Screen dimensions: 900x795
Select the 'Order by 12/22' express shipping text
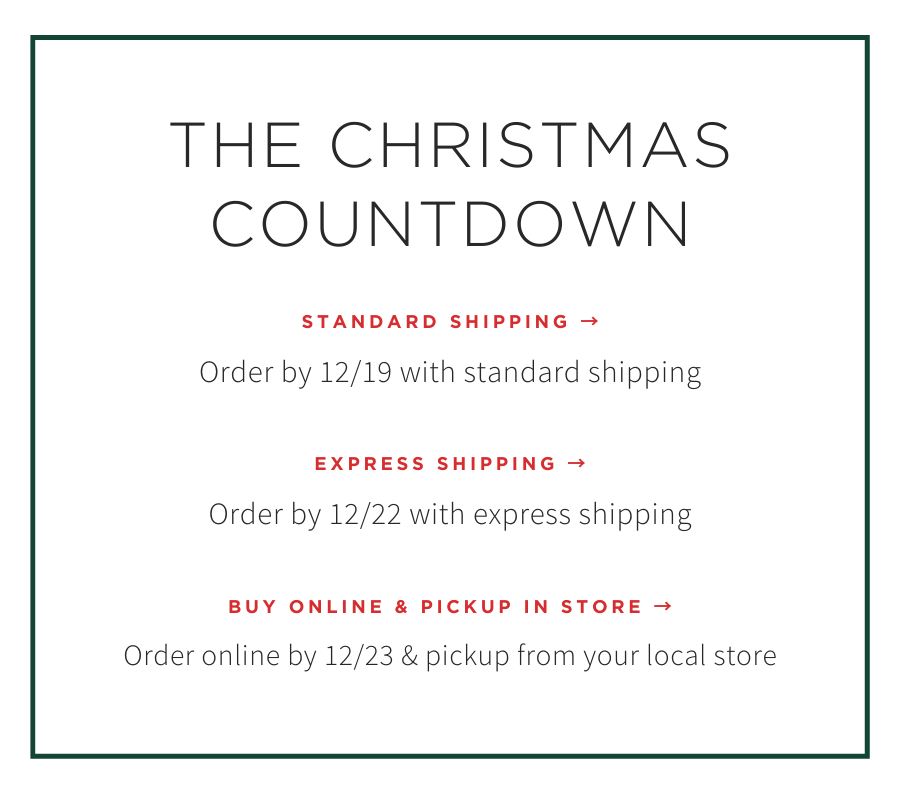pos(450,515)
